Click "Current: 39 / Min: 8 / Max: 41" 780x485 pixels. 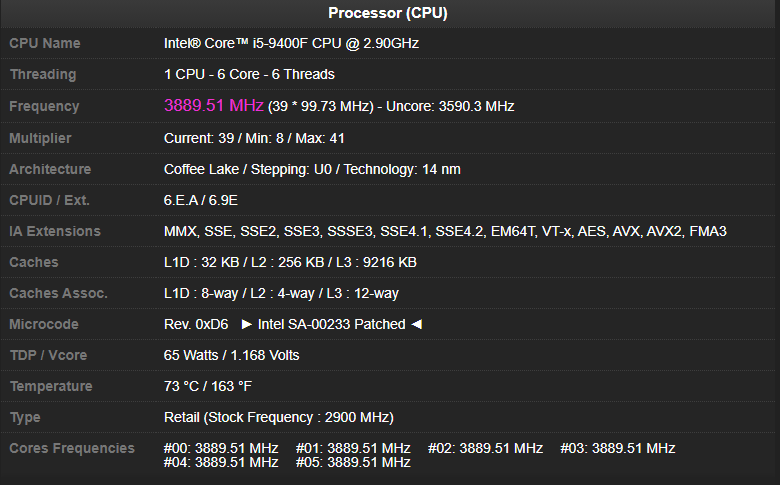coord(254,138)
